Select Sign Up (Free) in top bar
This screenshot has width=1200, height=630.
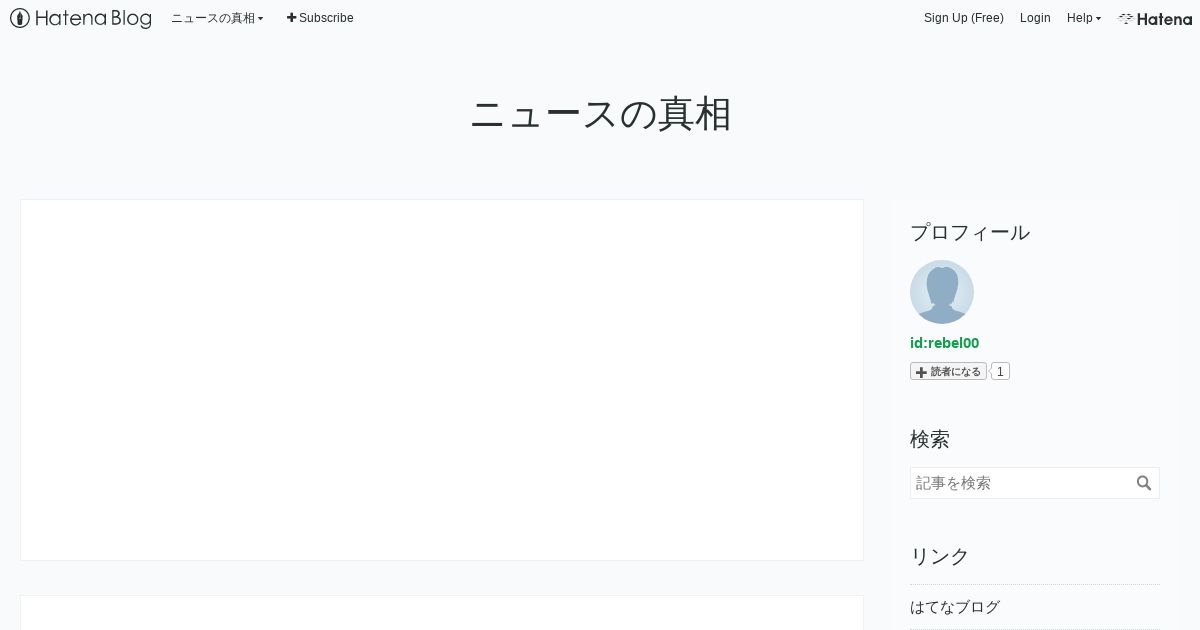[964, 18]
